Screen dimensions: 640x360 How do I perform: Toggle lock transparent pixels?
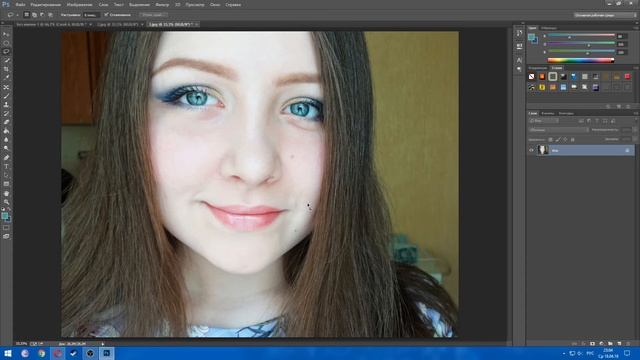tap(550, 140)
